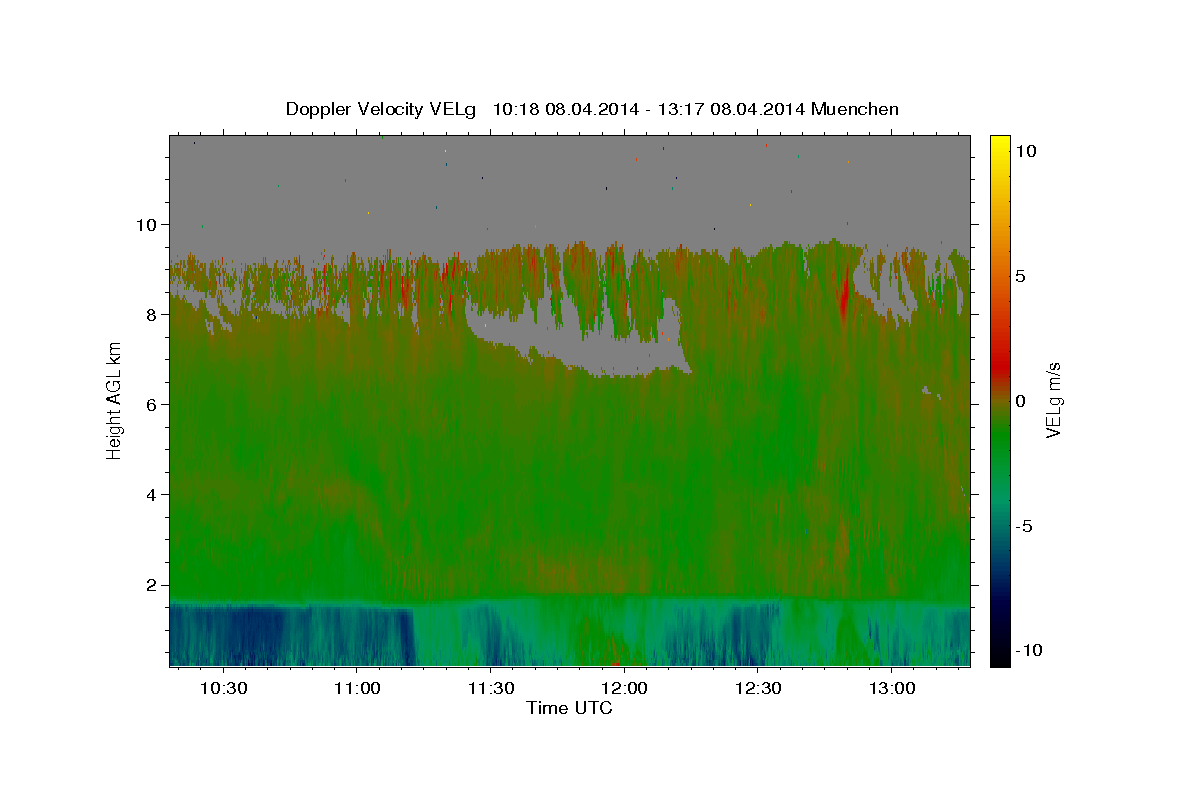This screenshot has width=1200, height=800.
Task: Click the colorbar value 10
Action: (x=1026, y=151)
